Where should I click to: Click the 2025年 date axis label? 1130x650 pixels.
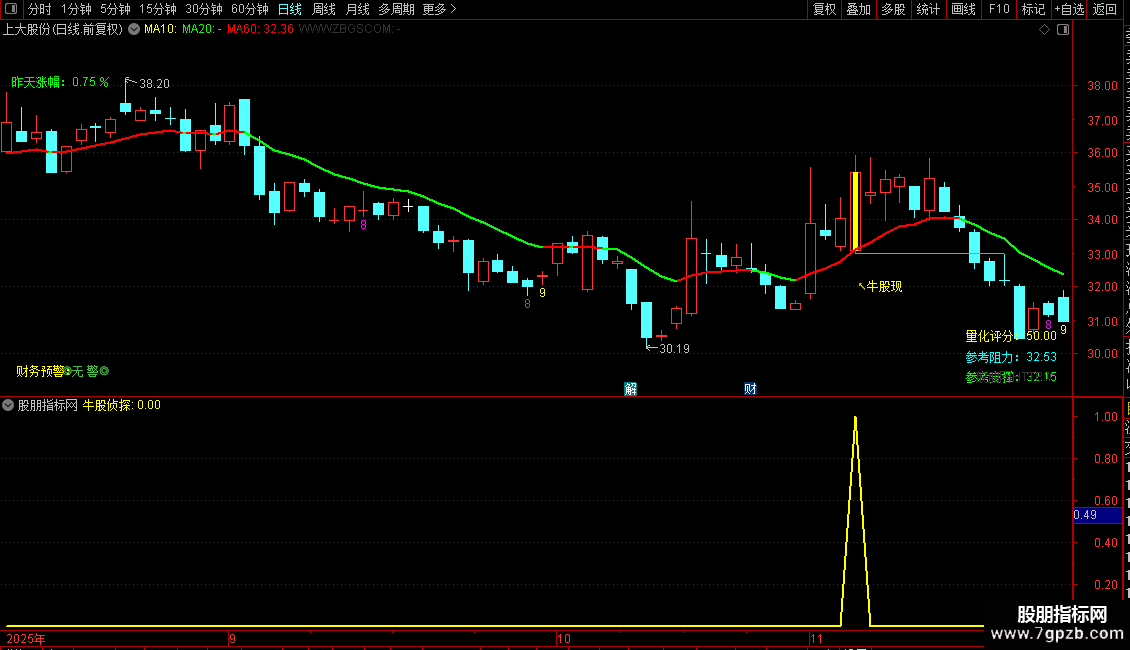[26, 639]
